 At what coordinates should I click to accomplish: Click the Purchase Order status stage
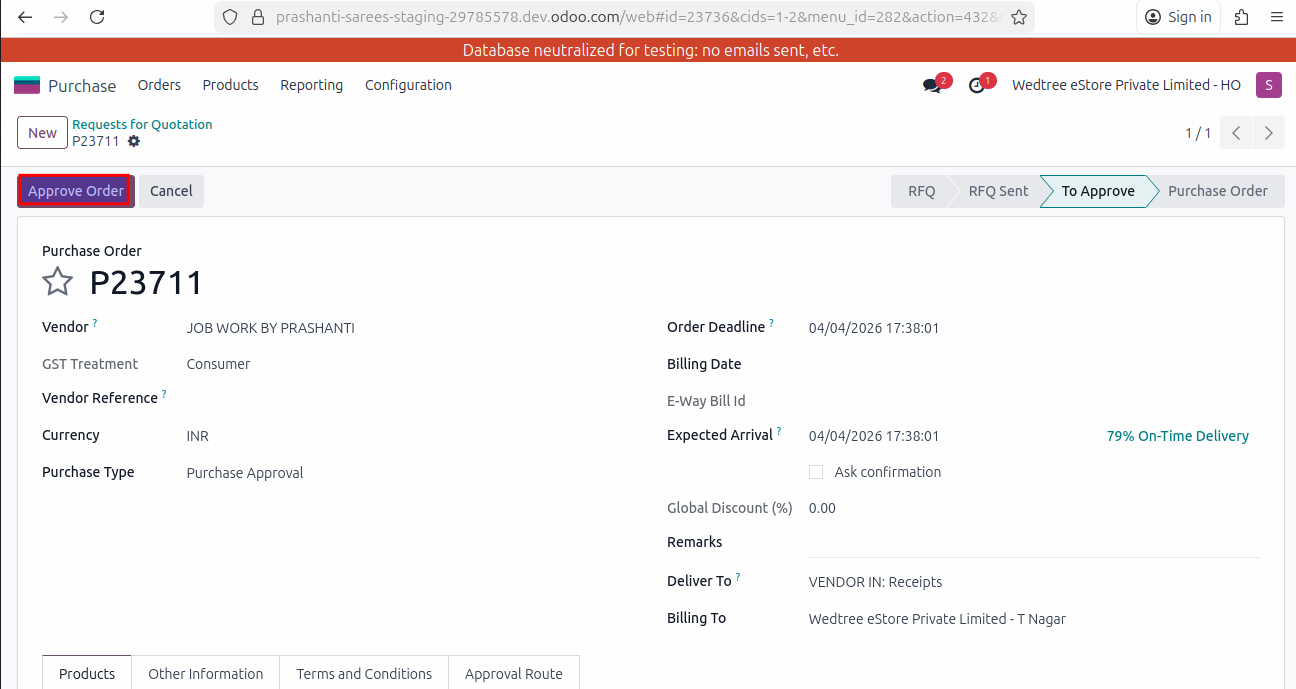pos(1217,191)
